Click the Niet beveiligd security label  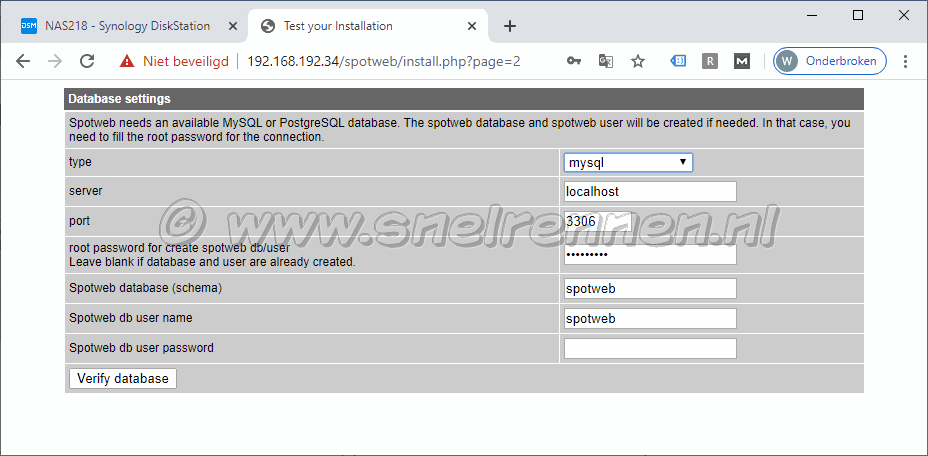(x=186, y=61)
